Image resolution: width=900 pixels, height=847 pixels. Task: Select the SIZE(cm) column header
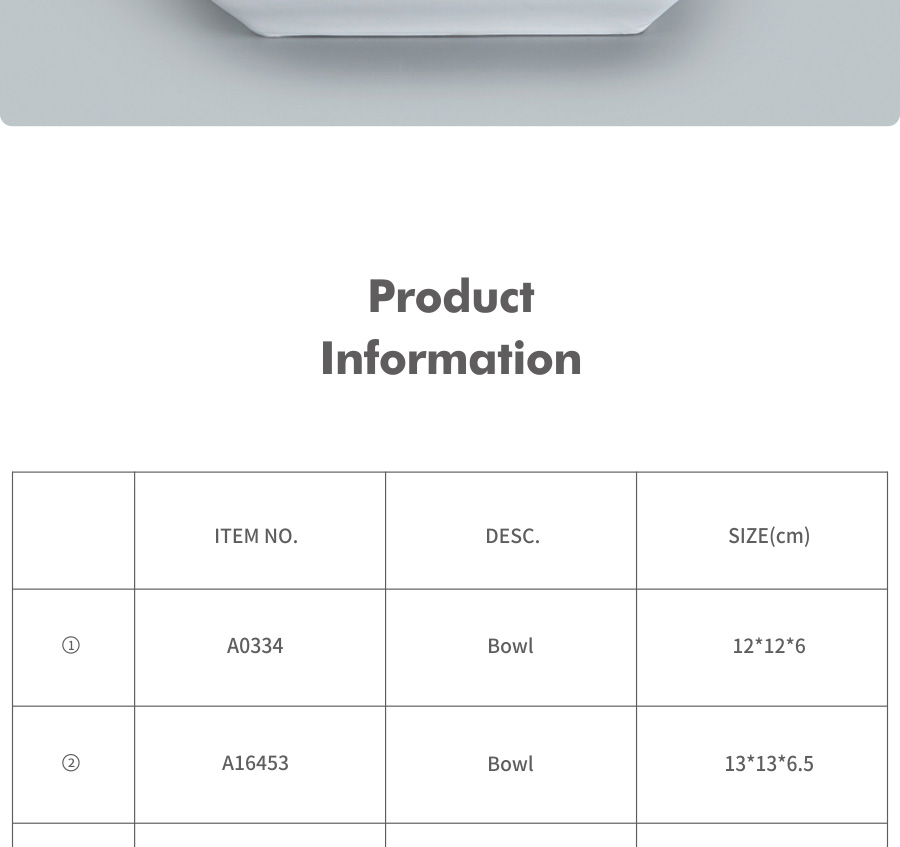(768, 536)
